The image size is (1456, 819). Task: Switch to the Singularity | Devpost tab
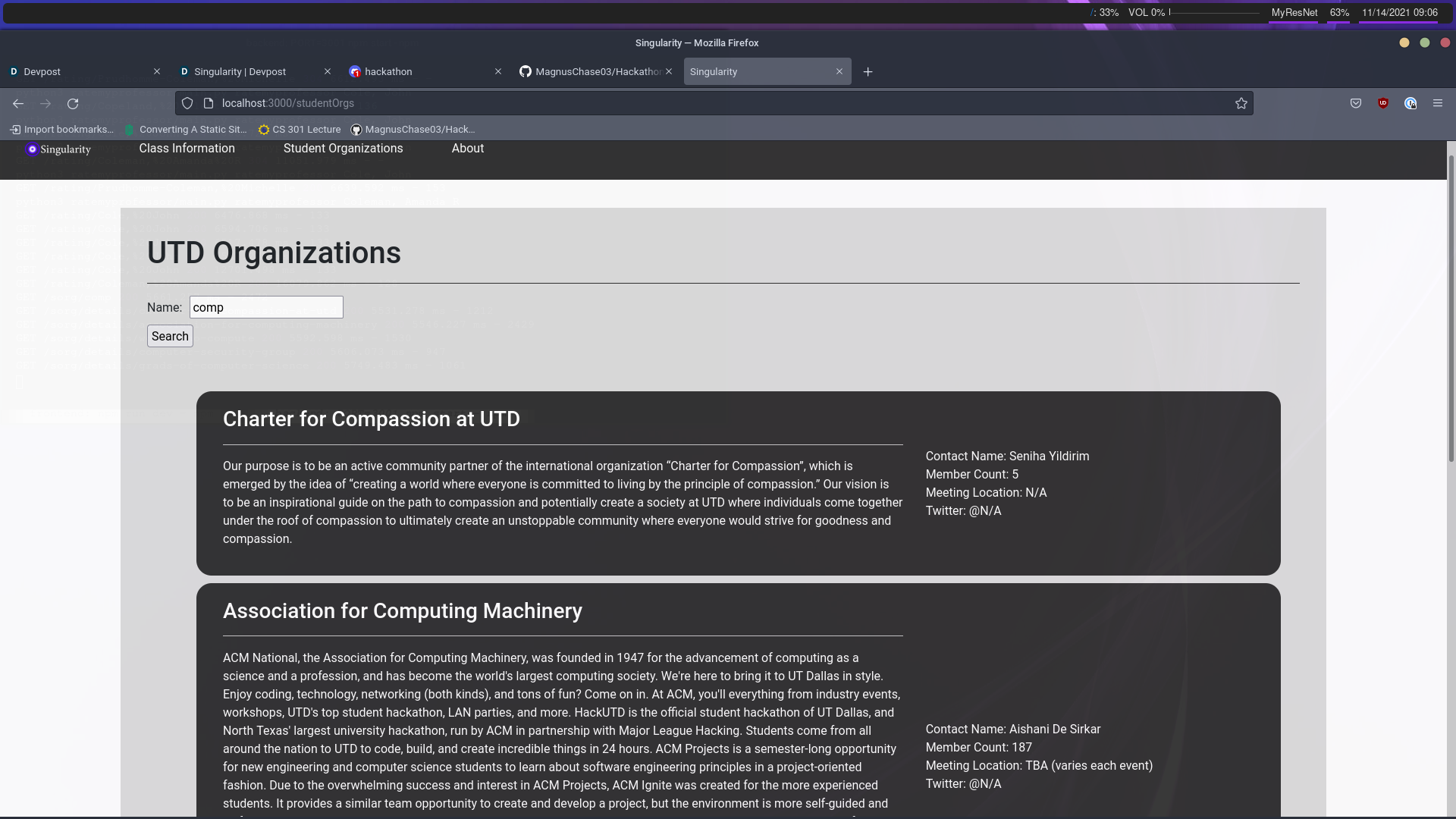[x=240, y=71]
